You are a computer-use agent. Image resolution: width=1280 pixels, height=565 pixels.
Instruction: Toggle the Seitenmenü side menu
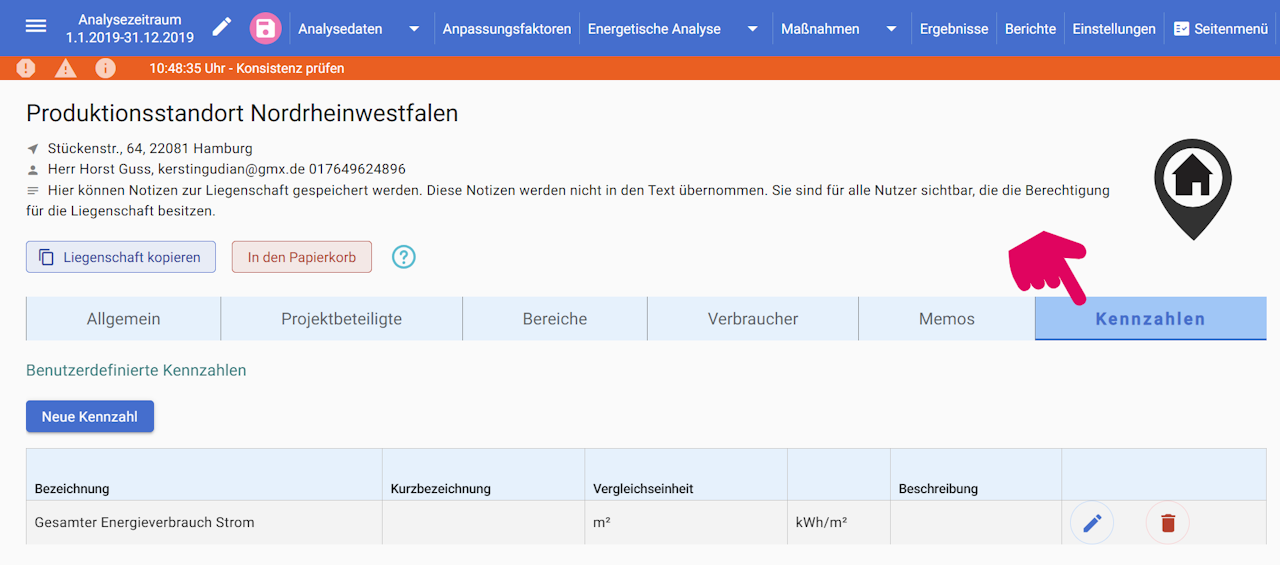point(1220,29)
